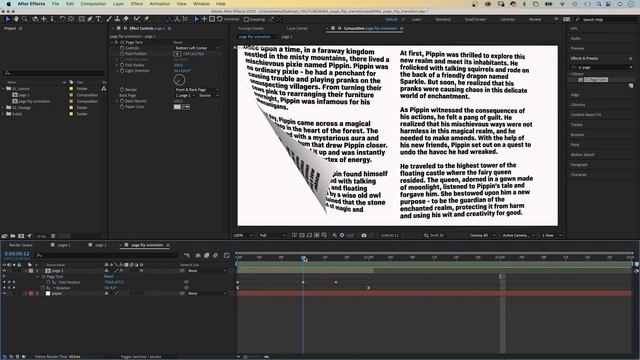
Task: Open the graph editor in timeline
Action: [227, 256]
